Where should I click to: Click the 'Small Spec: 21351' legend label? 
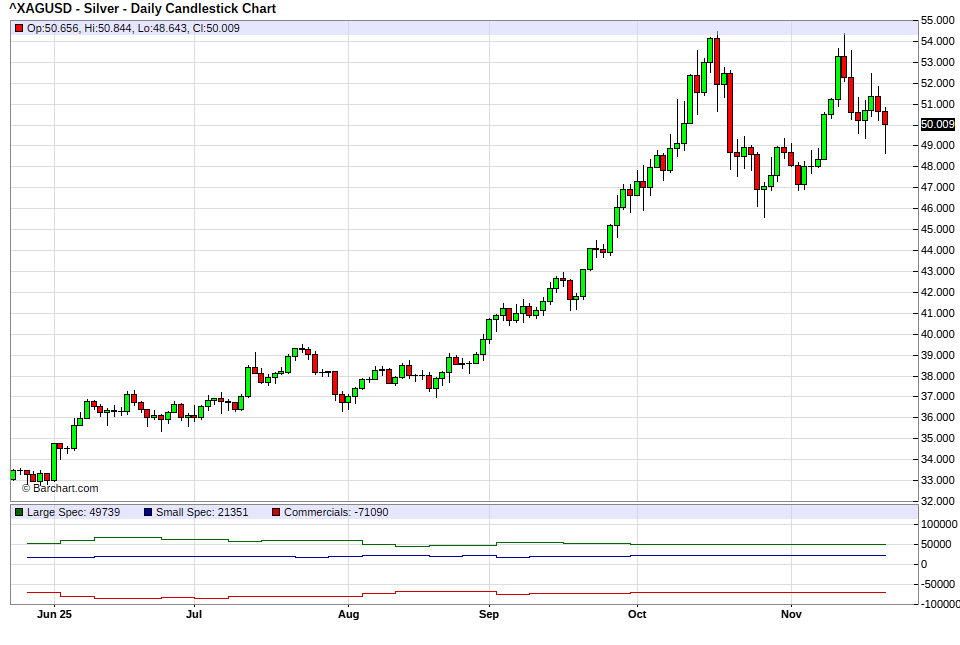[x=202, y=512]
